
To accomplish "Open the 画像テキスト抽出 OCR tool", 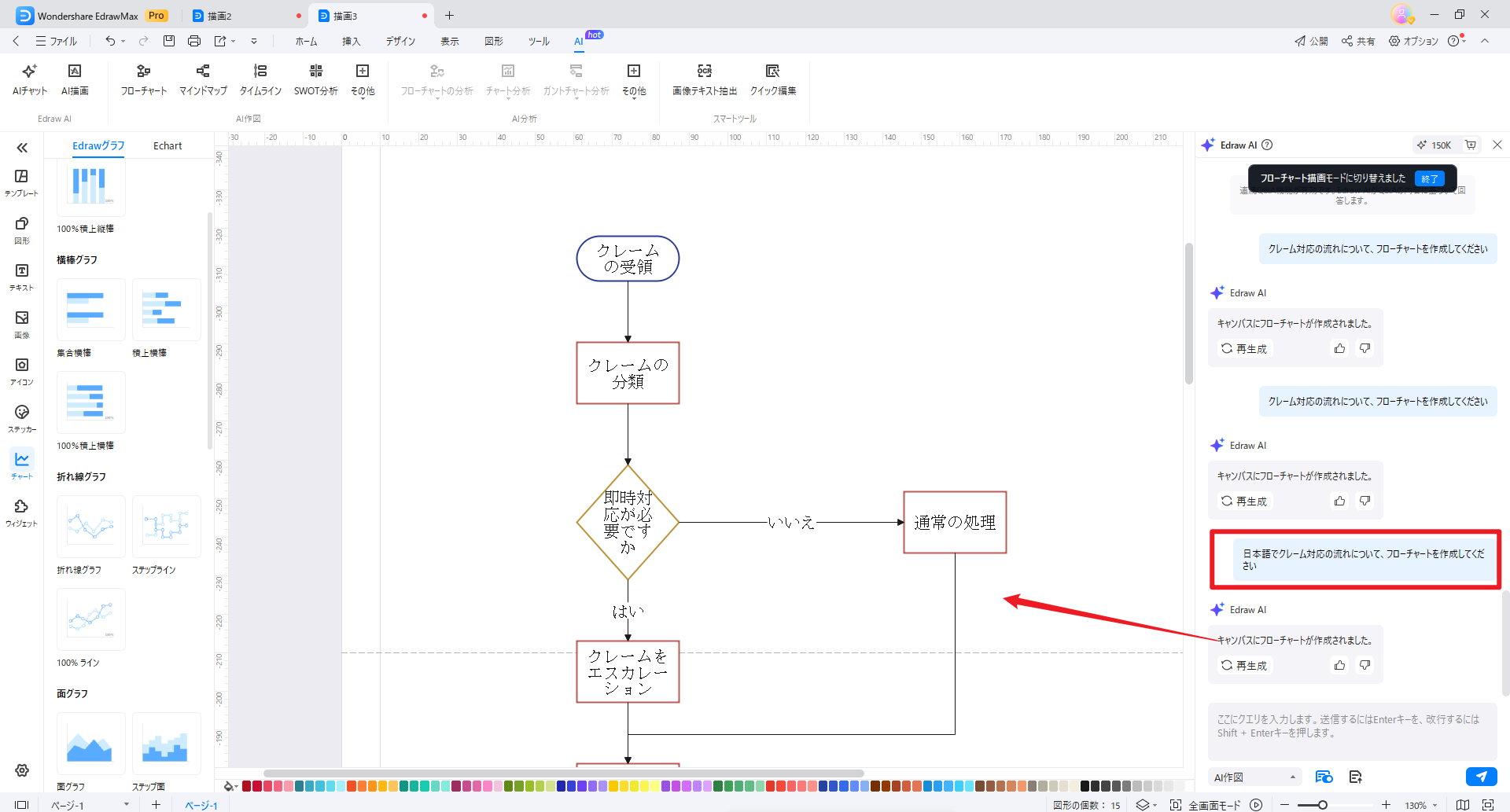I will [x=705, y=80].
